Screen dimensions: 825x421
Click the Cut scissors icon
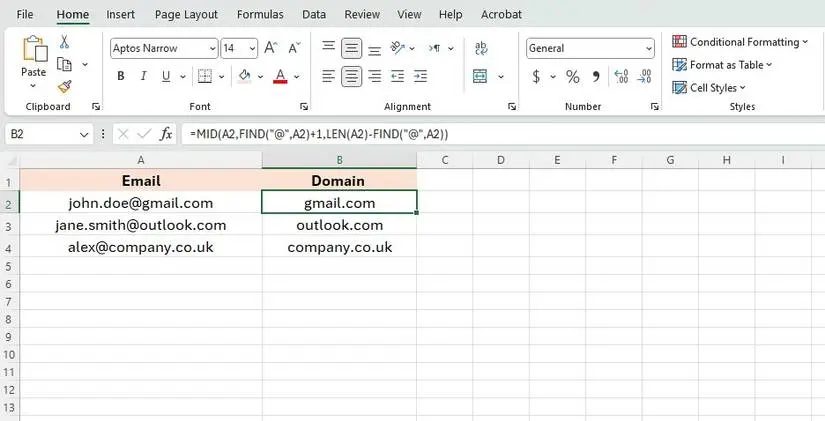click(64, 42)
